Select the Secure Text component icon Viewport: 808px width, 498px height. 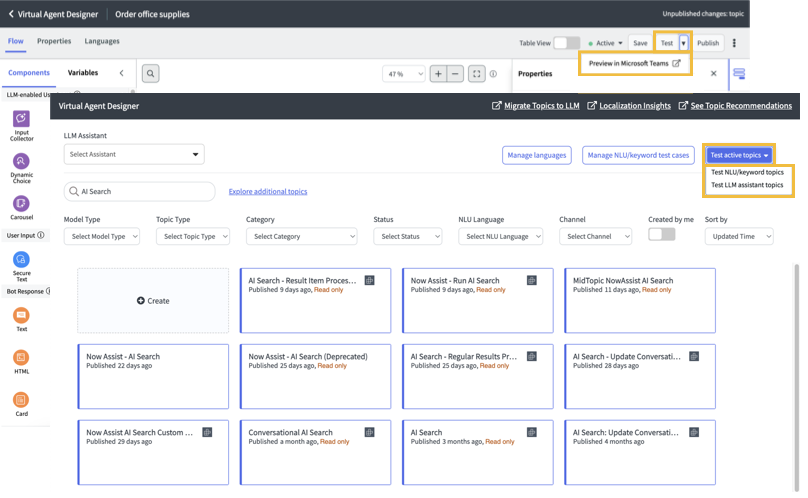pos(21,259)
